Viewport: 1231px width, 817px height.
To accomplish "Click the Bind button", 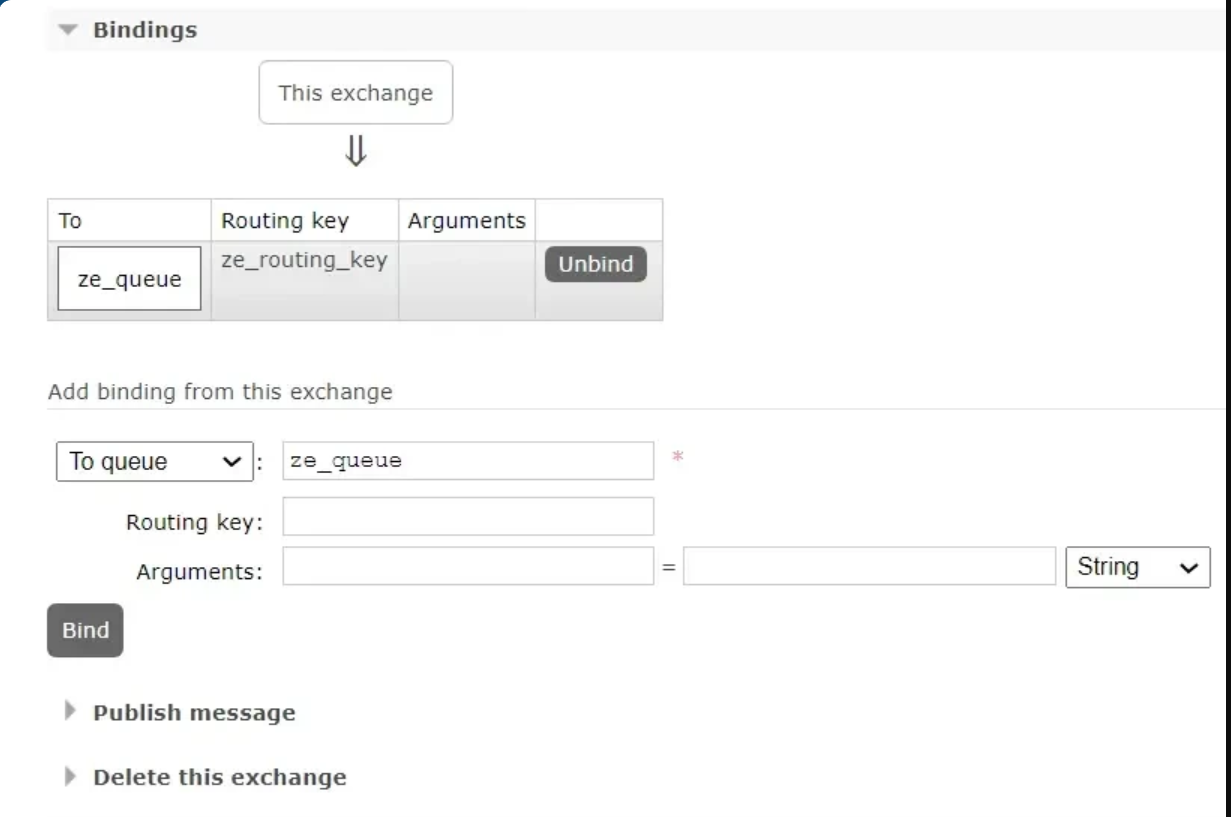I will click(85, 630).
